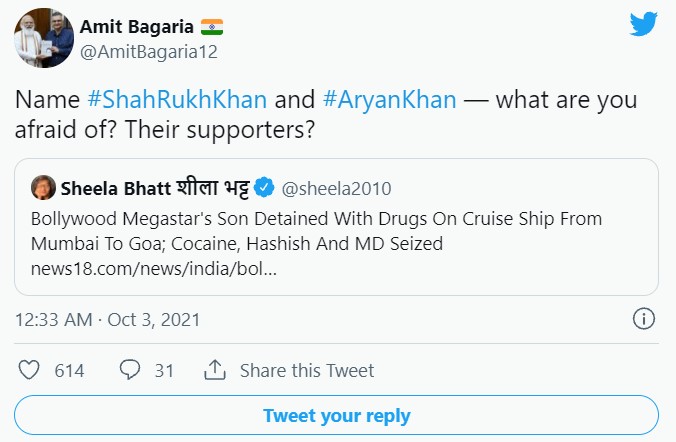Open the #AryanKhan hashtag
Viewport: 676px width, 442px height.
(390, 101)
